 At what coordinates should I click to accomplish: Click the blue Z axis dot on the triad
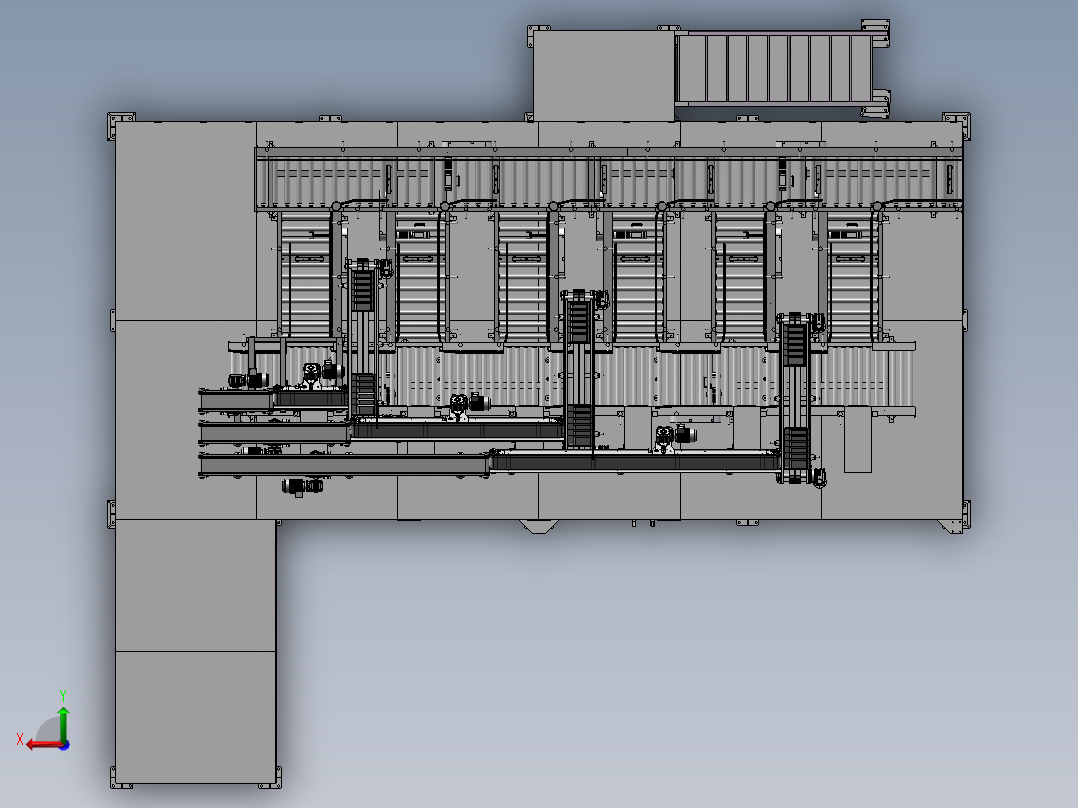point(64,745)
